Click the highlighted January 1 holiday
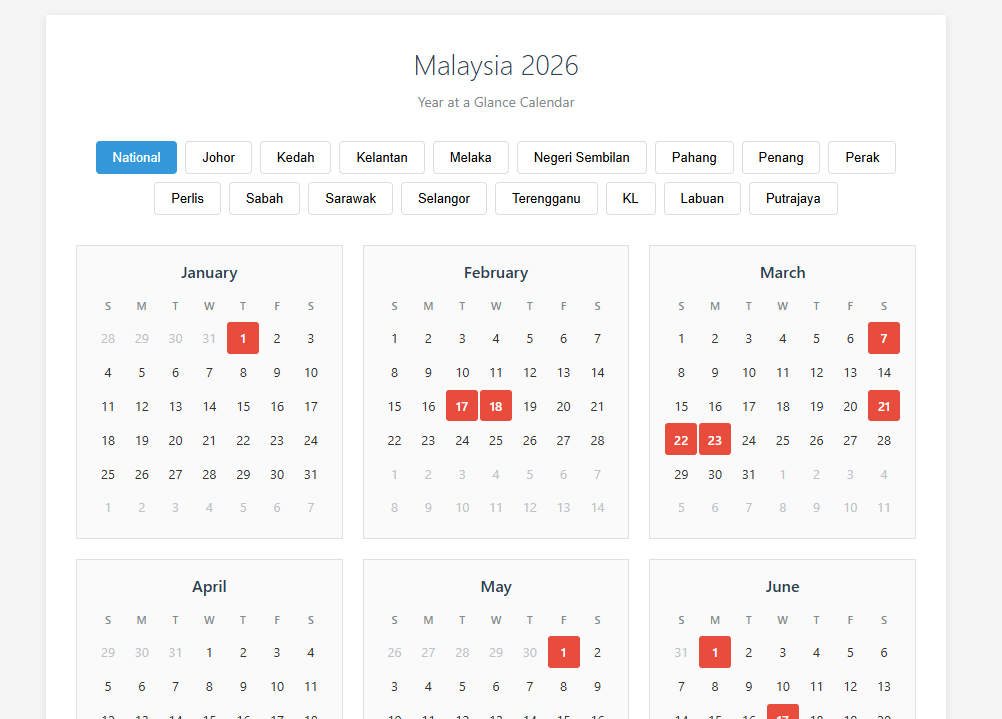The width and height of the screenshot is (1002, 719). point(243,338)
